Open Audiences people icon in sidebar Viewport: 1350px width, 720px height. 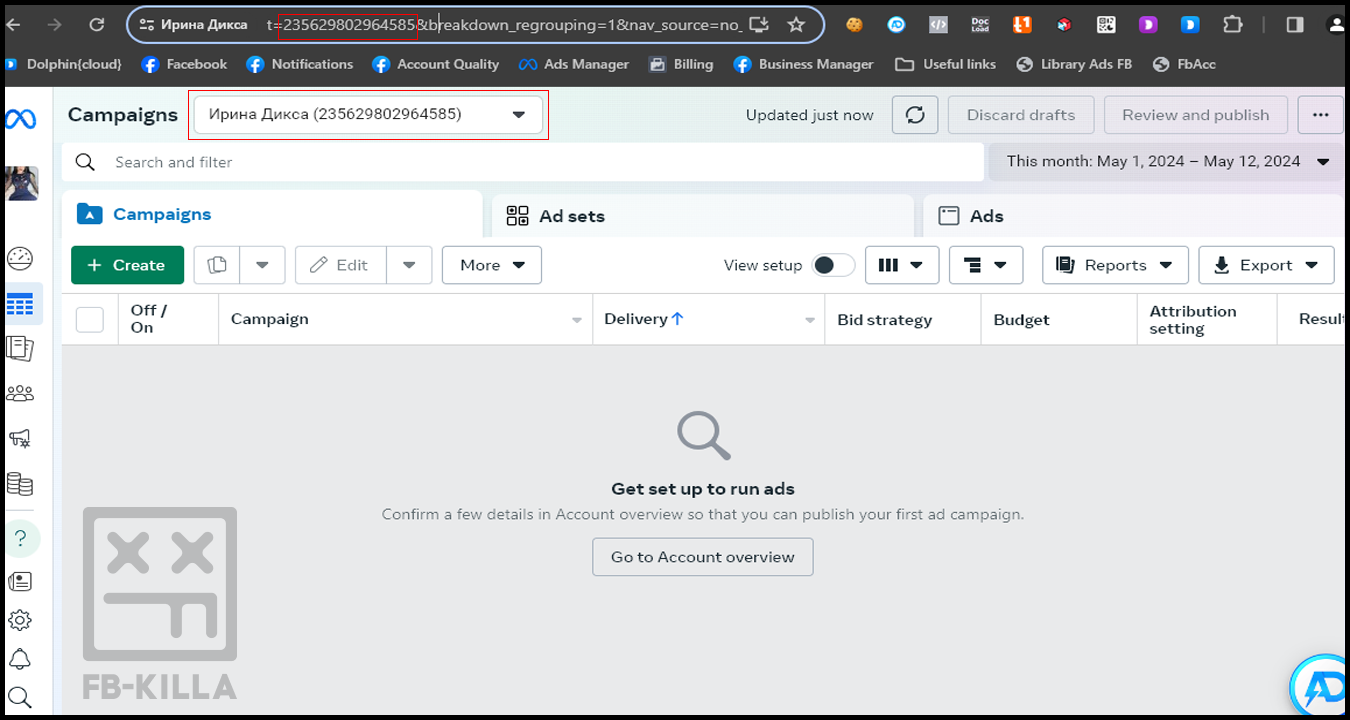[x=20, y=393]
